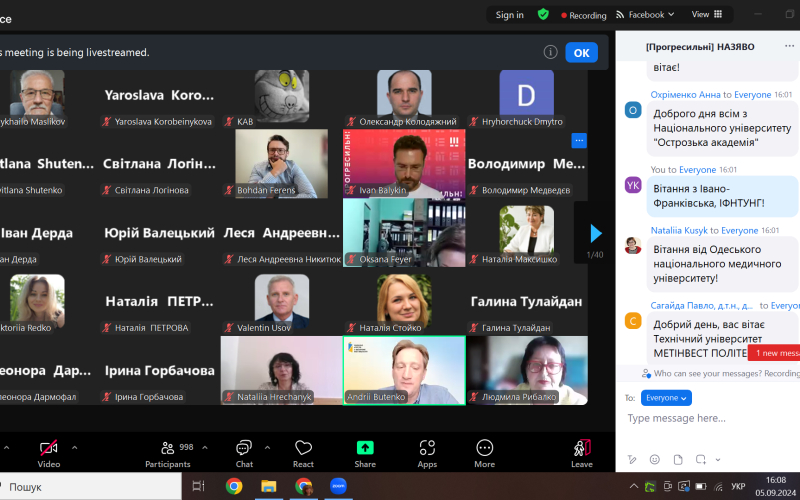Expand the screenshot options chevron in chat
The width and height of the screenshot is (800, 500).
717,460
